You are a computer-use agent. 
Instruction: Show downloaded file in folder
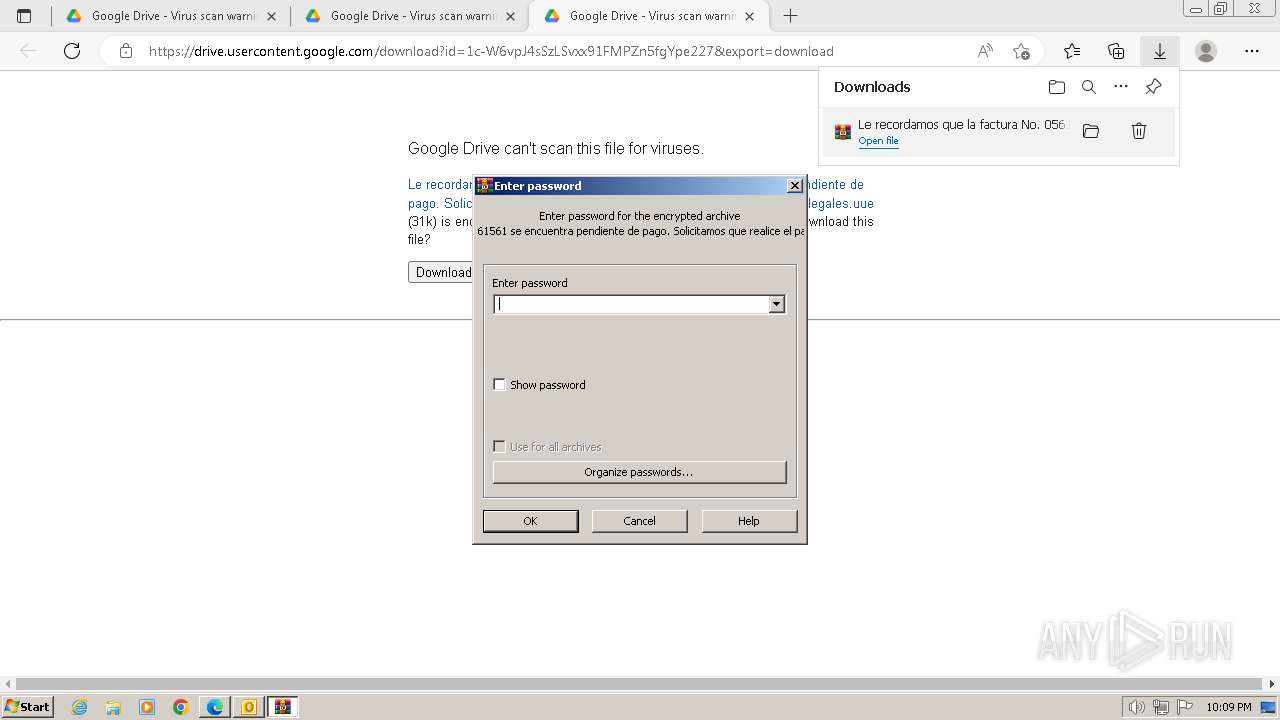pyautogui.click(x=1091, y=131)
